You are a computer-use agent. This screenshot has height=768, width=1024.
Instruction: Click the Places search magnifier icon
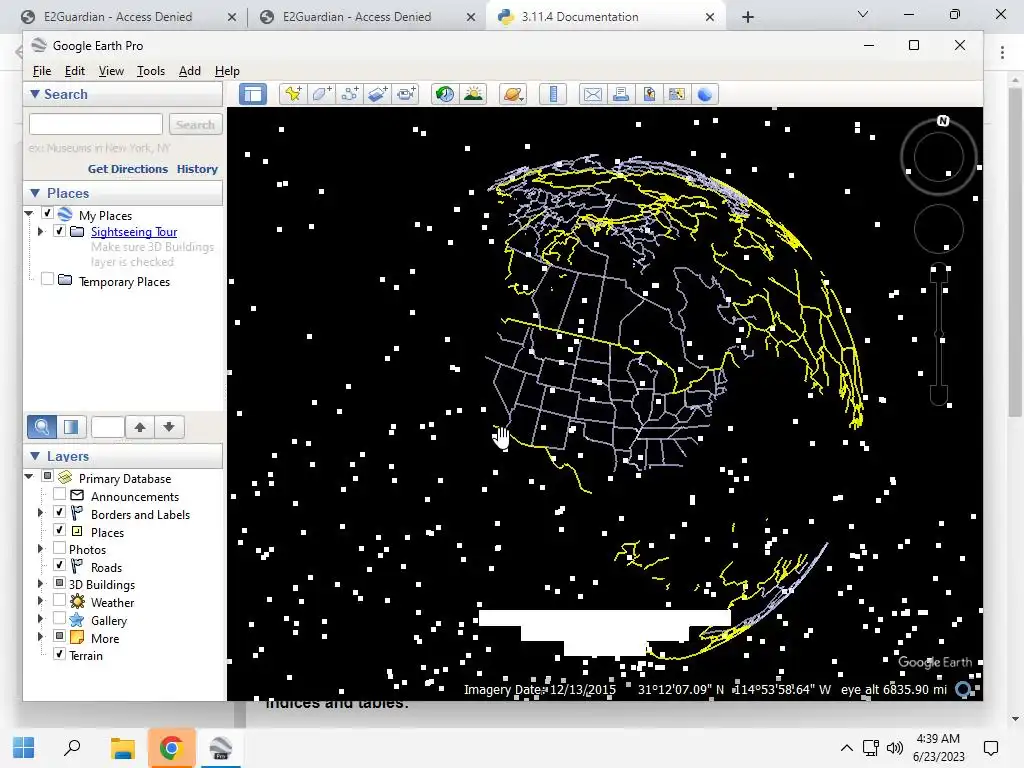(41, 427)
